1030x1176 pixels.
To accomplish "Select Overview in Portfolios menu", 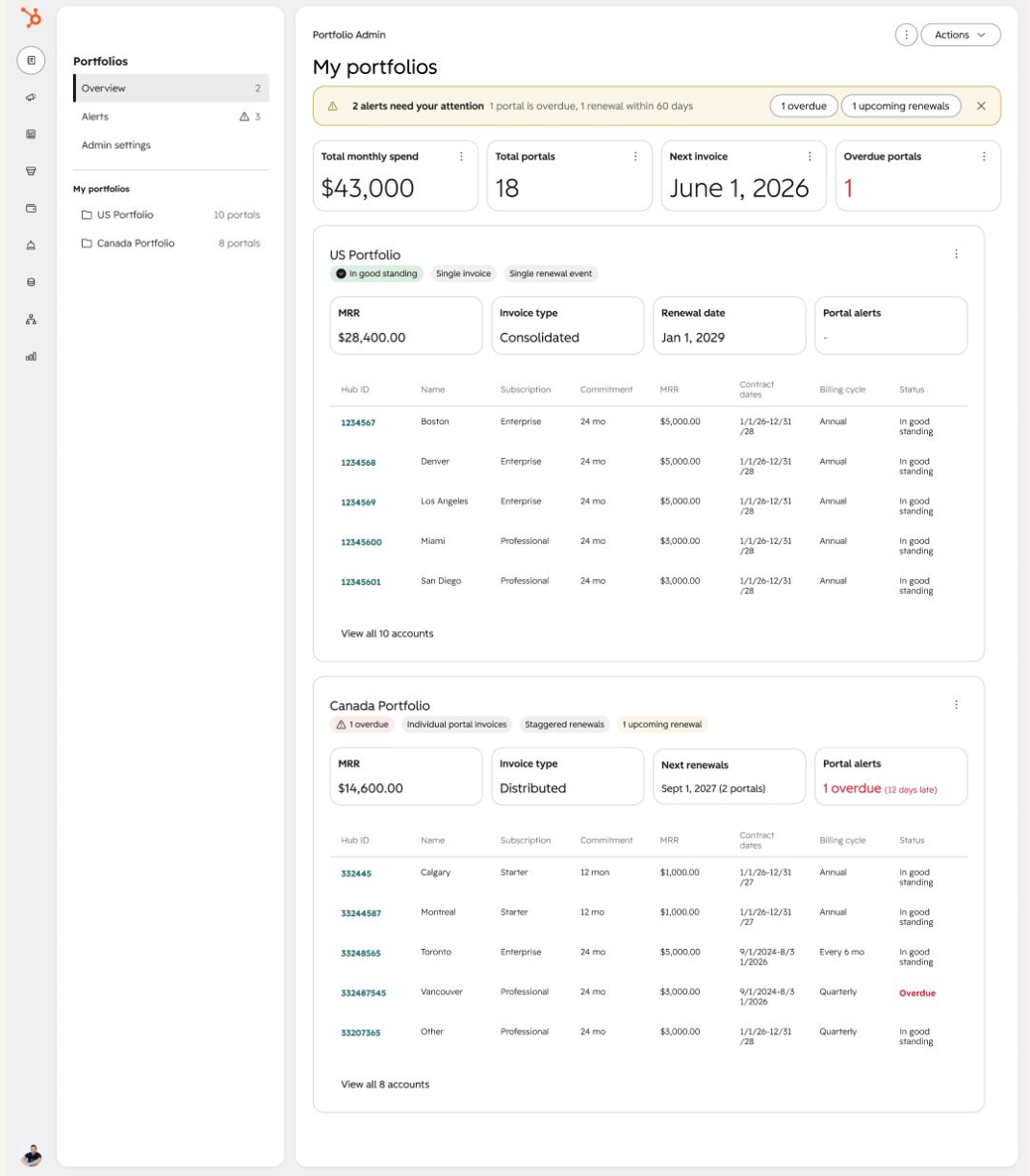I will click(171, 89).
